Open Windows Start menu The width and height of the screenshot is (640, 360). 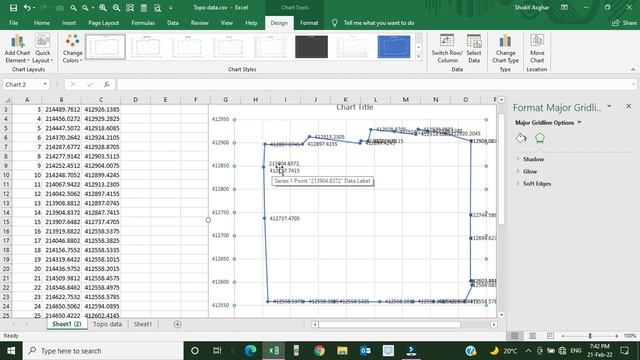(x=11, y=351)
